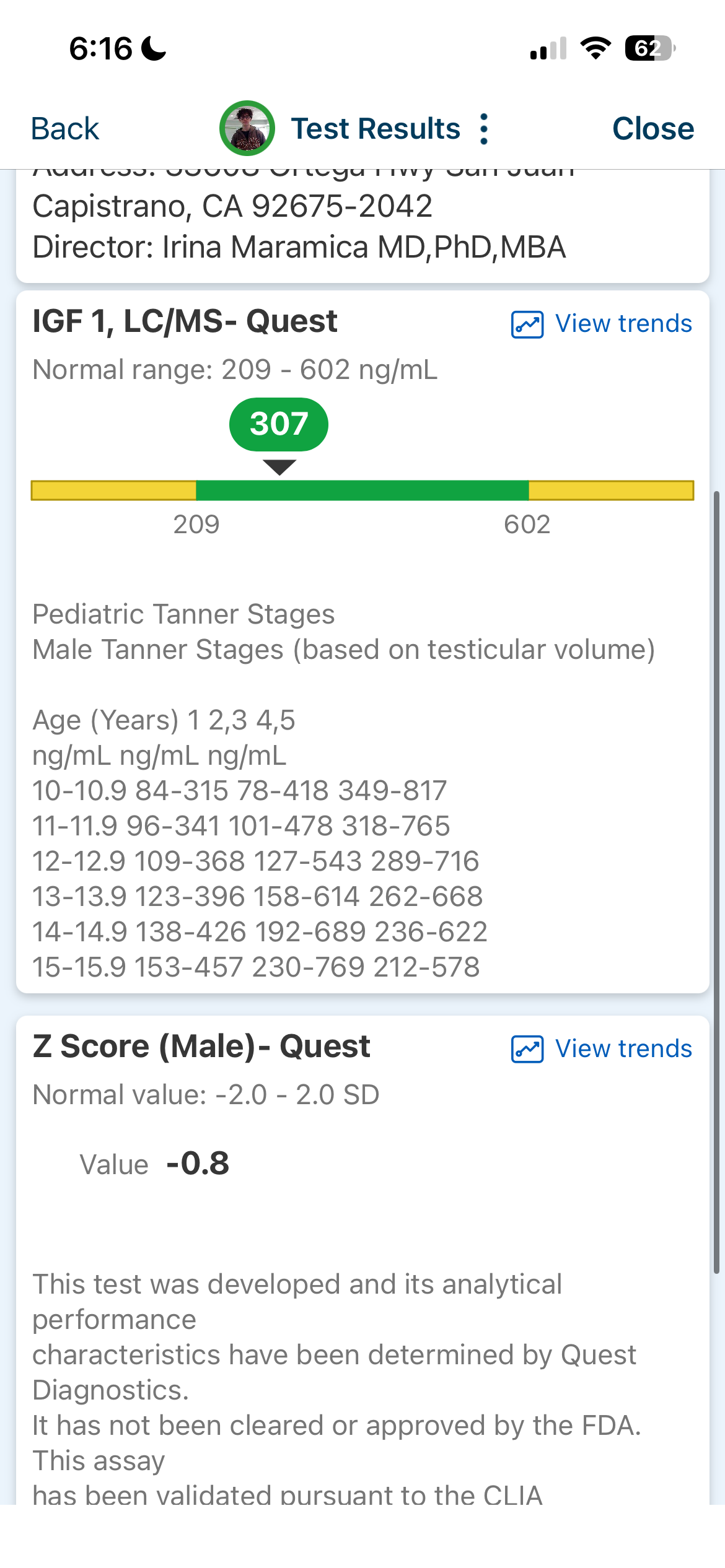Open the three-dot more options menu
Screen dimensions: 725x1568
(x=484, y=129)
